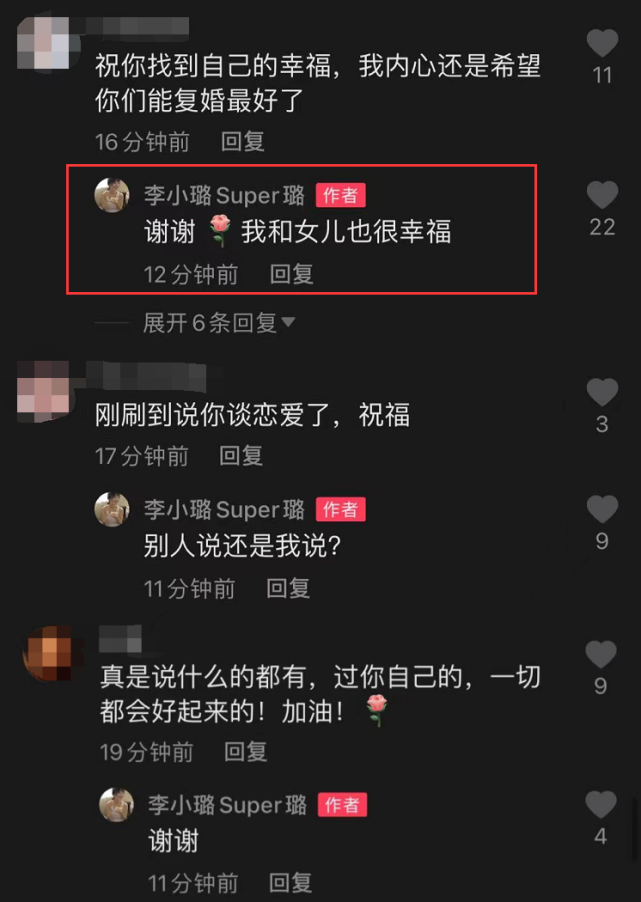Viewport: 641px width, 902px height.
Task: Like the final '谢谢' author reply
Action: (x=601, y=804)
